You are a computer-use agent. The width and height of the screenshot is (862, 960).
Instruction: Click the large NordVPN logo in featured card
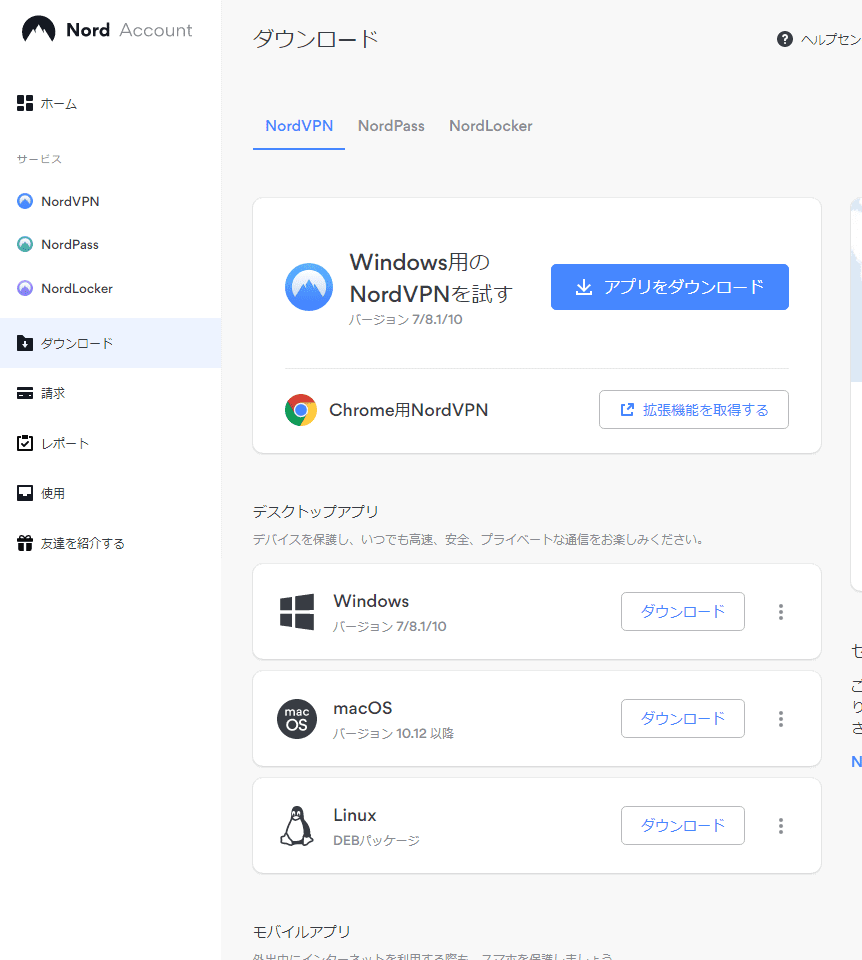point(309,287)
